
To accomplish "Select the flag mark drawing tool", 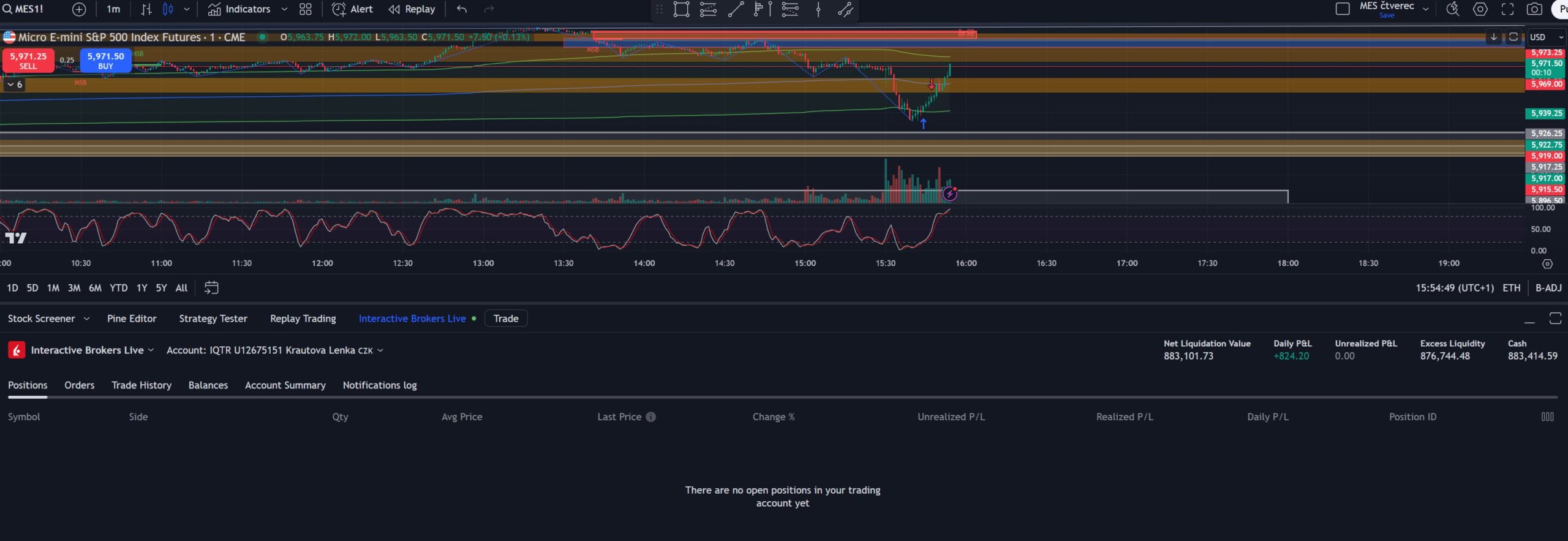I will [763, 9].
